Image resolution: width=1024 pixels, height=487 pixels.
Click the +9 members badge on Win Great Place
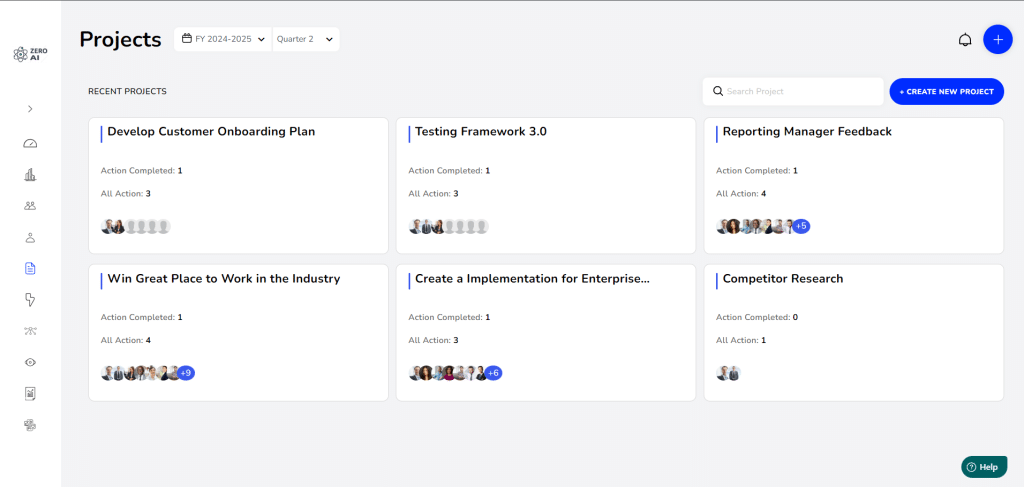coord(186,373)
